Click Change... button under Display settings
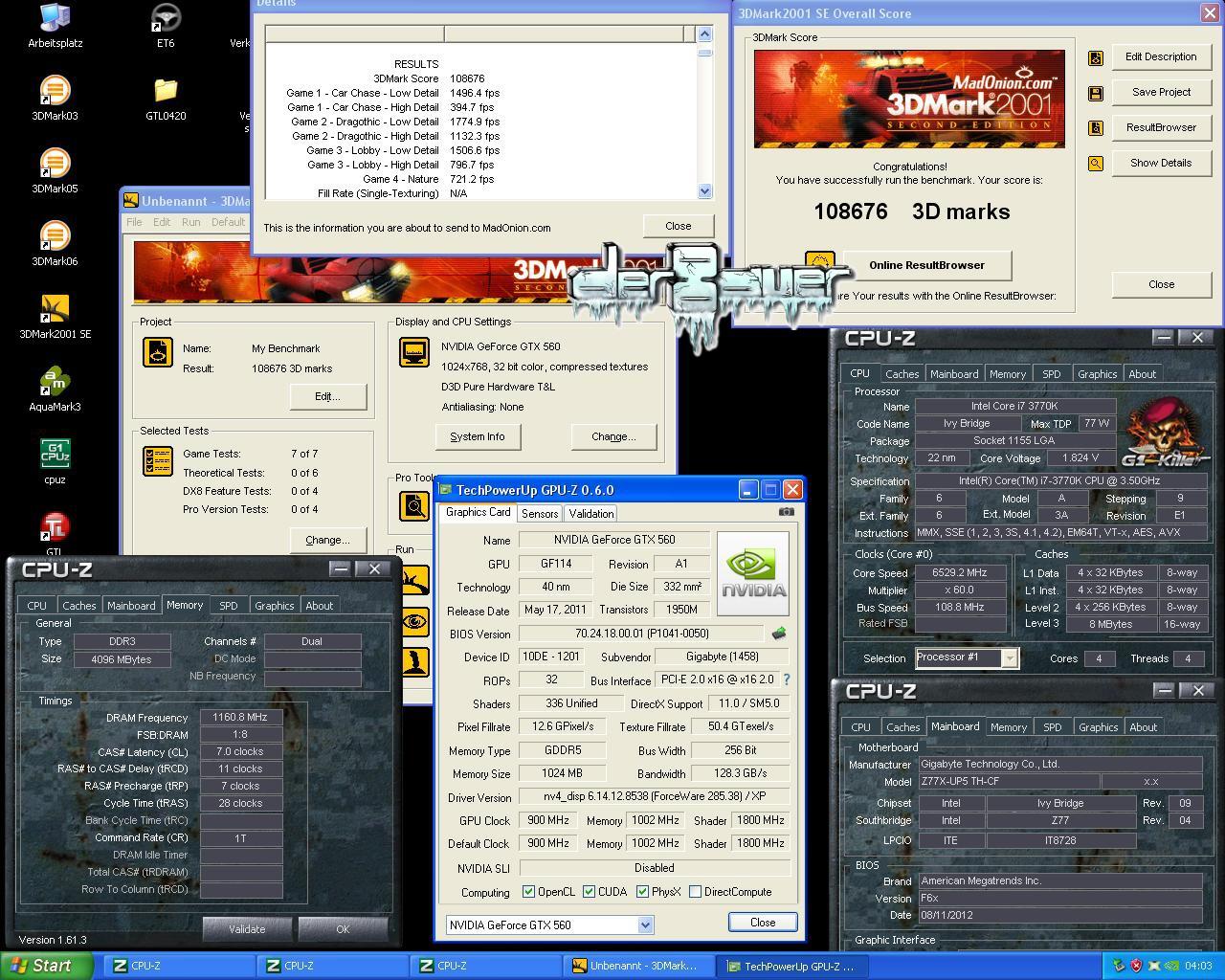The width and height of the screenshot is (1225, 980). (613, 436)
